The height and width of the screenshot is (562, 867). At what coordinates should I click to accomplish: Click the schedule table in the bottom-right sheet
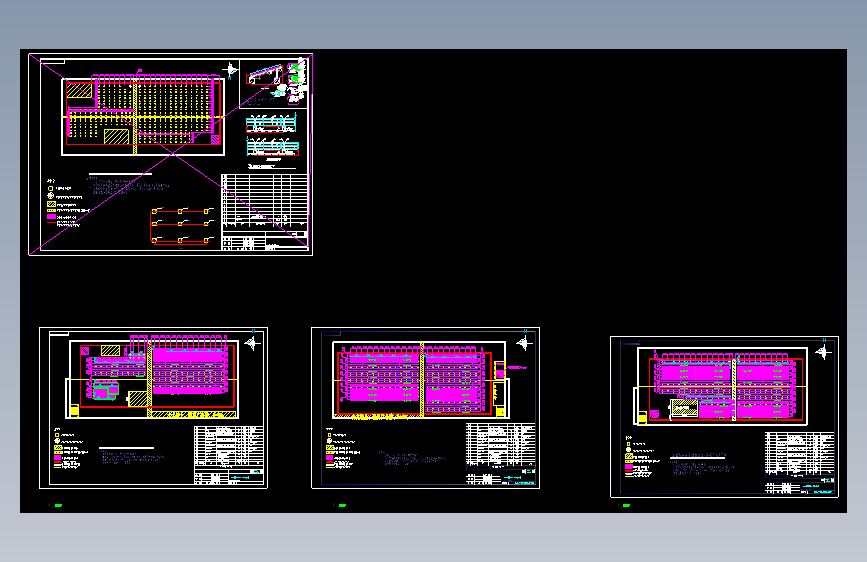(x=800, y=454)
